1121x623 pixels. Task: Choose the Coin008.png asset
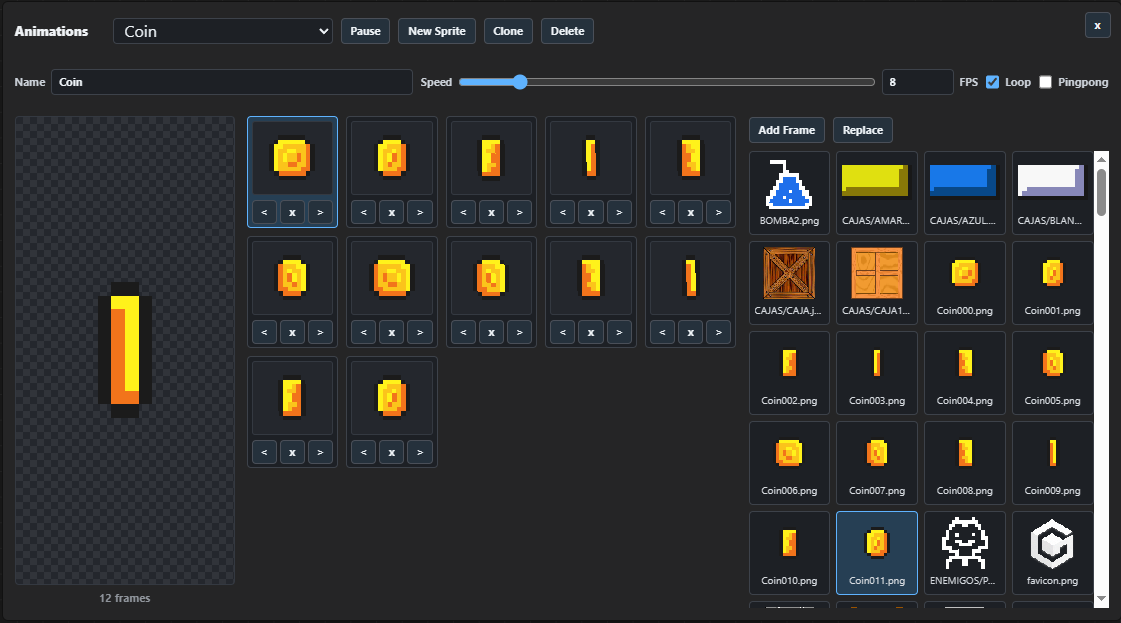coord(964,463)
